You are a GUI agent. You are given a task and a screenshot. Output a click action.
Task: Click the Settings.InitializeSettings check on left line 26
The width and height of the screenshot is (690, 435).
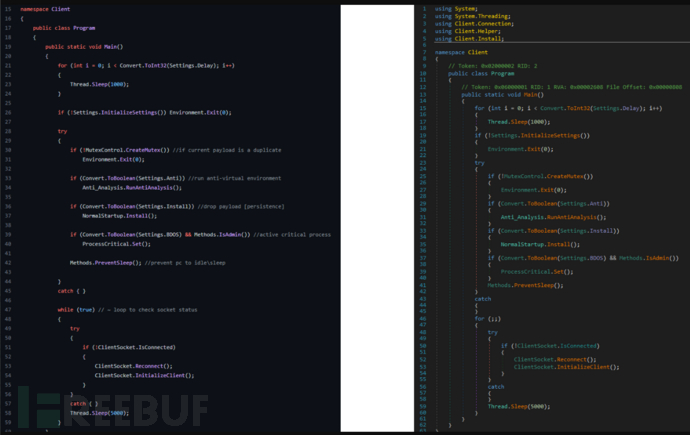(x=144, y=112)
